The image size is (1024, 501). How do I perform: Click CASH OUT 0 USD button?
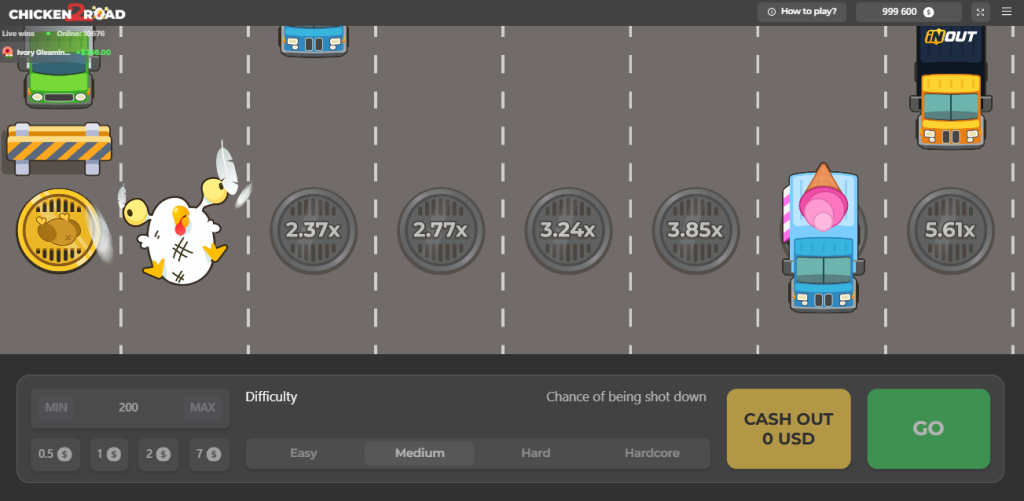[788, 428]
